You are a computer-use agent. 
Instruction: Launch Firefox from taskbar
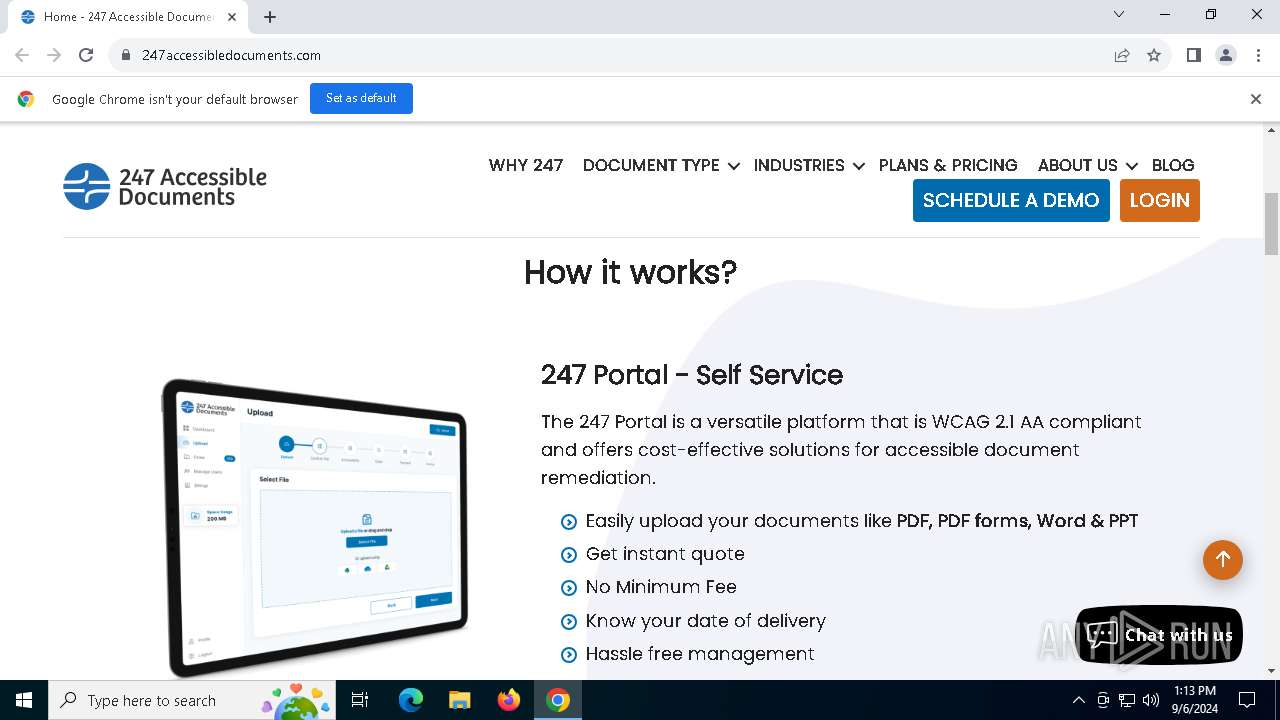509,700
